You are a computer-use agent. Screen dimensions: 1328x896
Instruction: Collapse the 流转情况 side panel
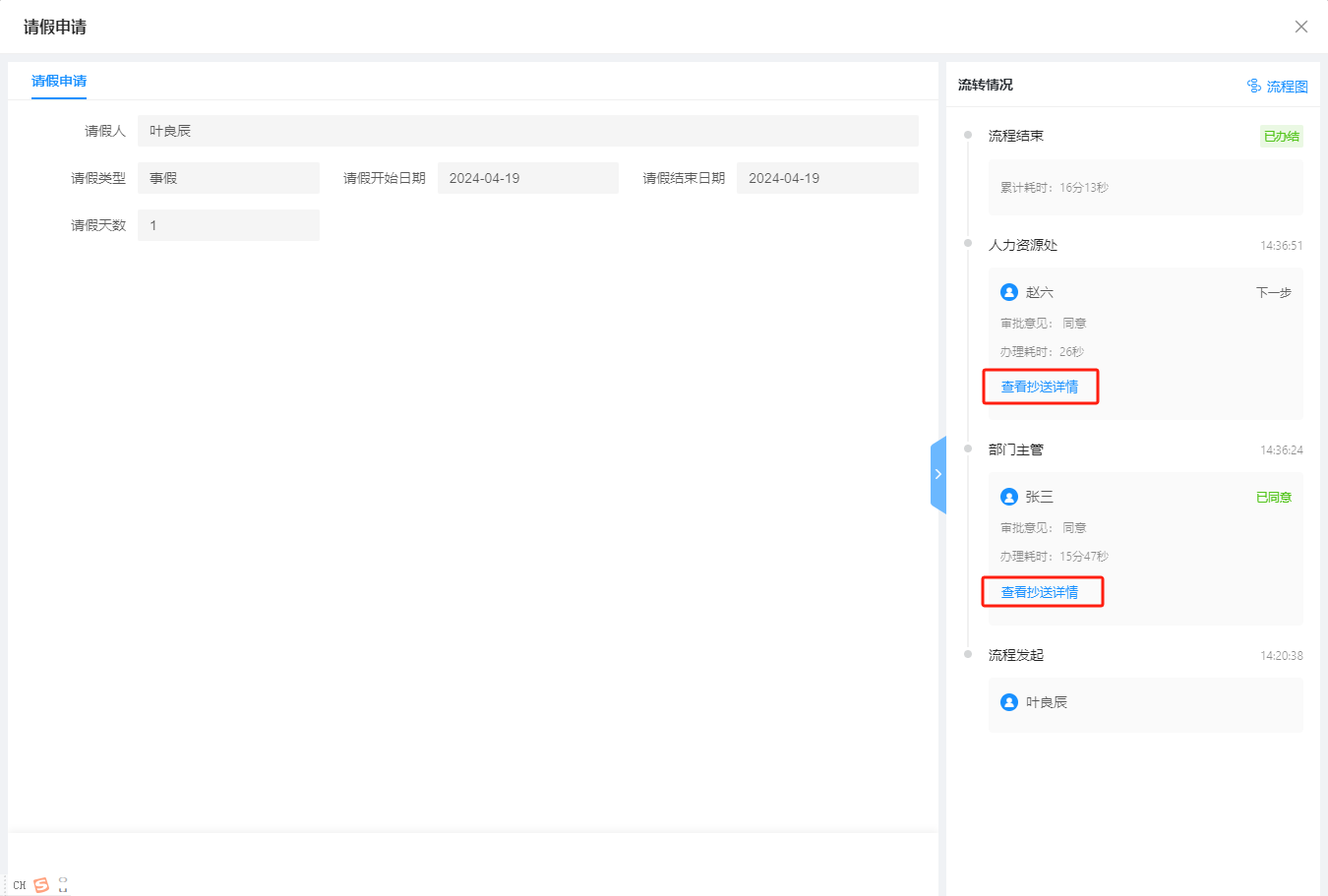(937, 474)
